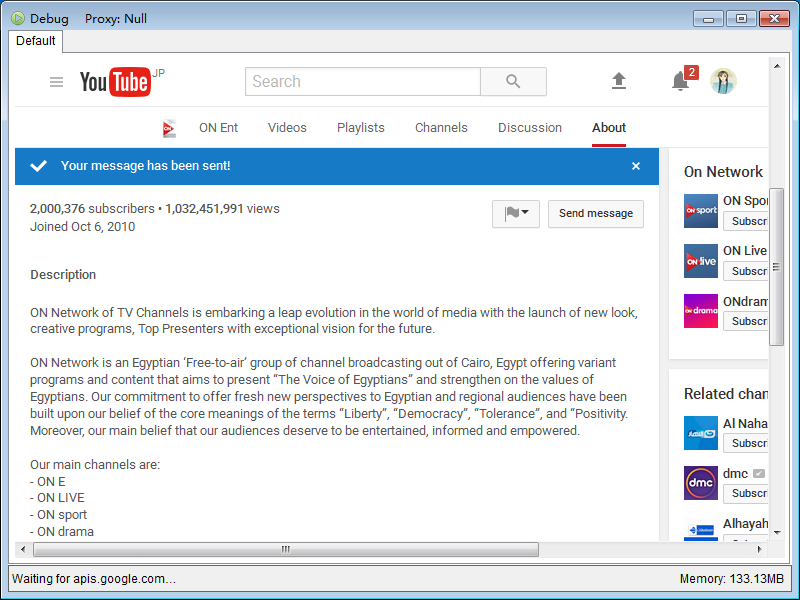Click the ON Live channel thumbnail

pyautogui.click(x=701, y=261)
